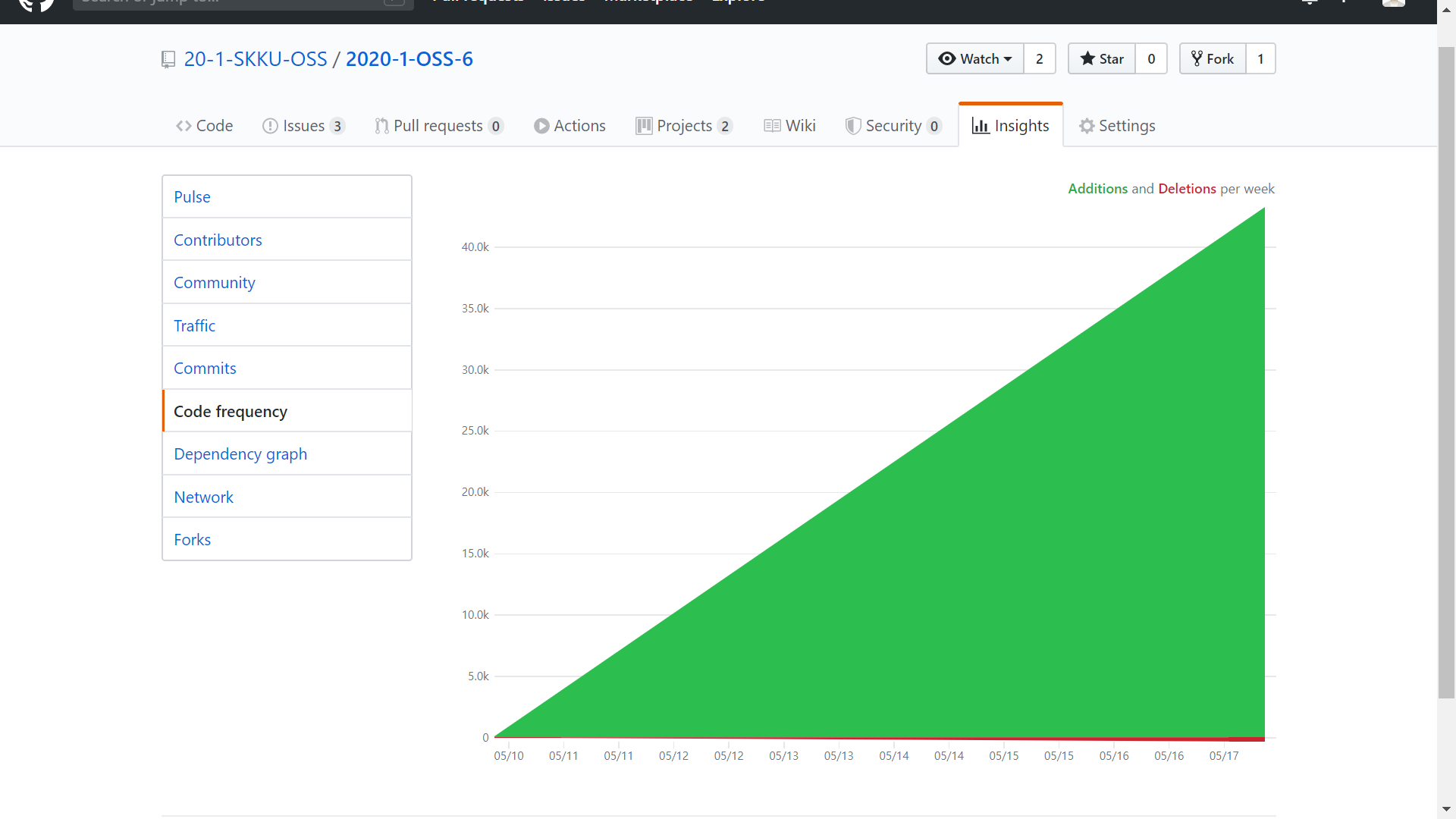Open Network in Insights sidebar
This screenshot has width=1456, height=819.
point(287,497)
